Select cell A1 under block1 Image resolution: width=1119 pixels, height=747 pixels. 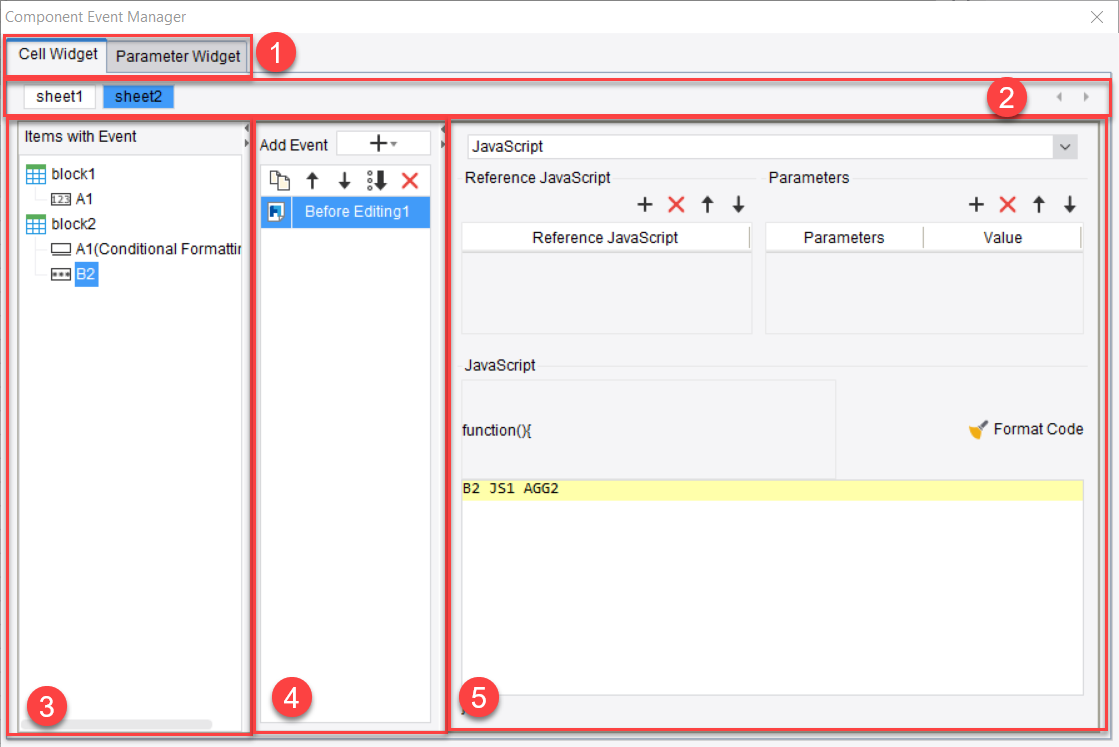coord(84,199)
